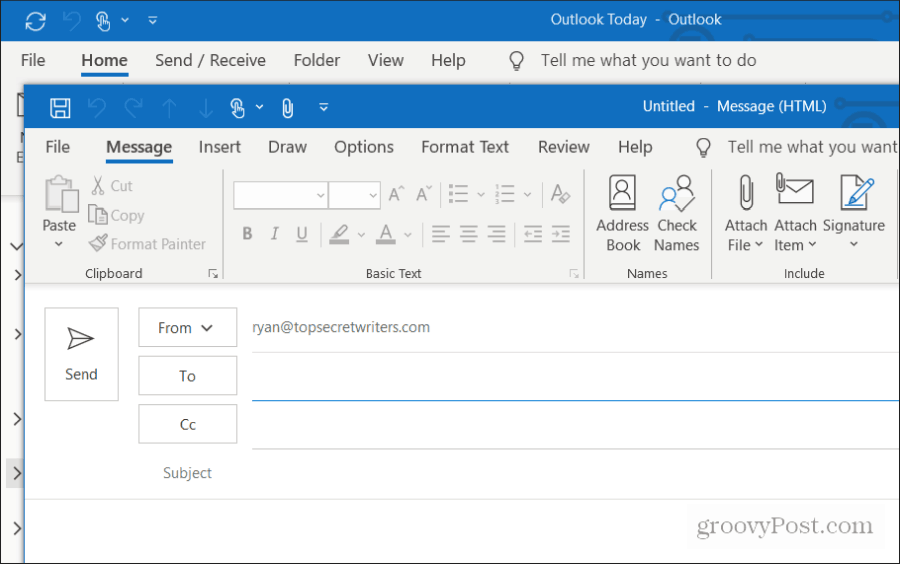Open the Numbering dropdown arrow
The image size is (900, 564).
[x=527, y=195]
